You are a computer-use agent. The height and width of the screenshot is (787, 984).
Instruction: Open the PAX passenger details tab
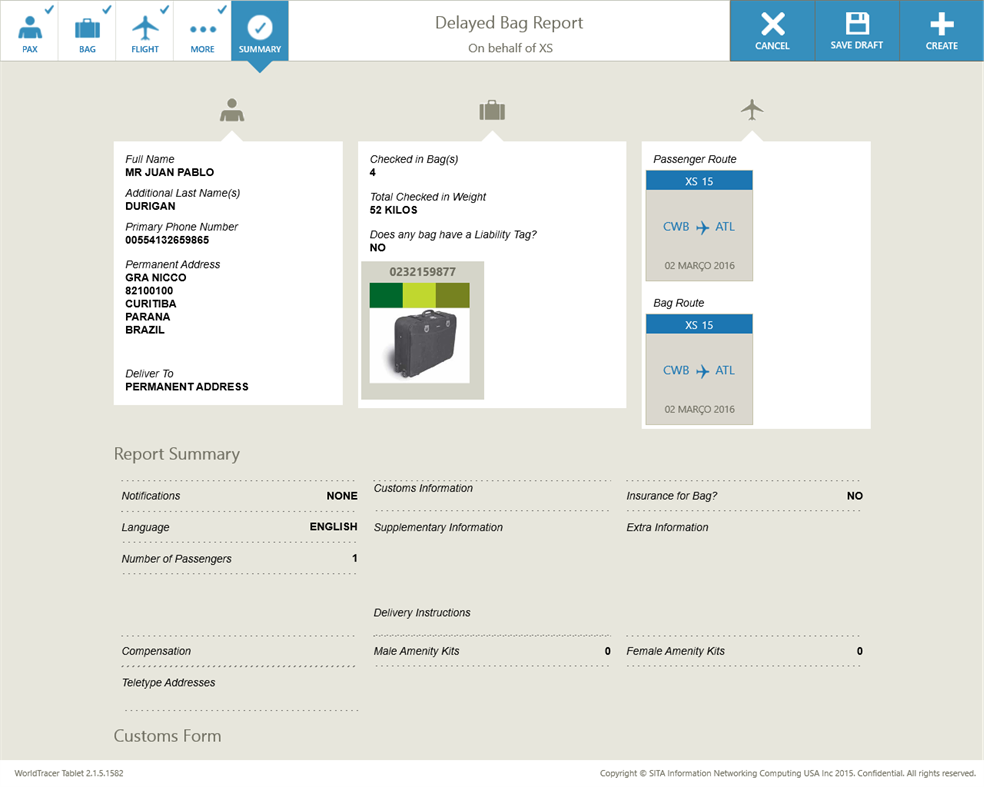[x=29, y=30]
